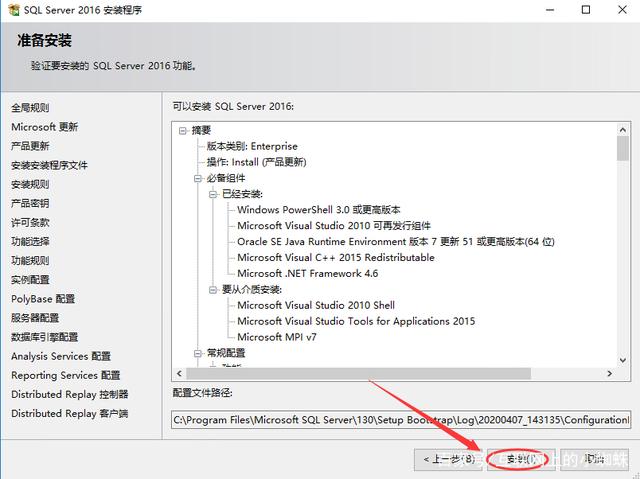Image resolution: width=640 pixels, height=479 pixels.
Task: Select the PolyBase 配置 step
Action: tap(43, 299)
